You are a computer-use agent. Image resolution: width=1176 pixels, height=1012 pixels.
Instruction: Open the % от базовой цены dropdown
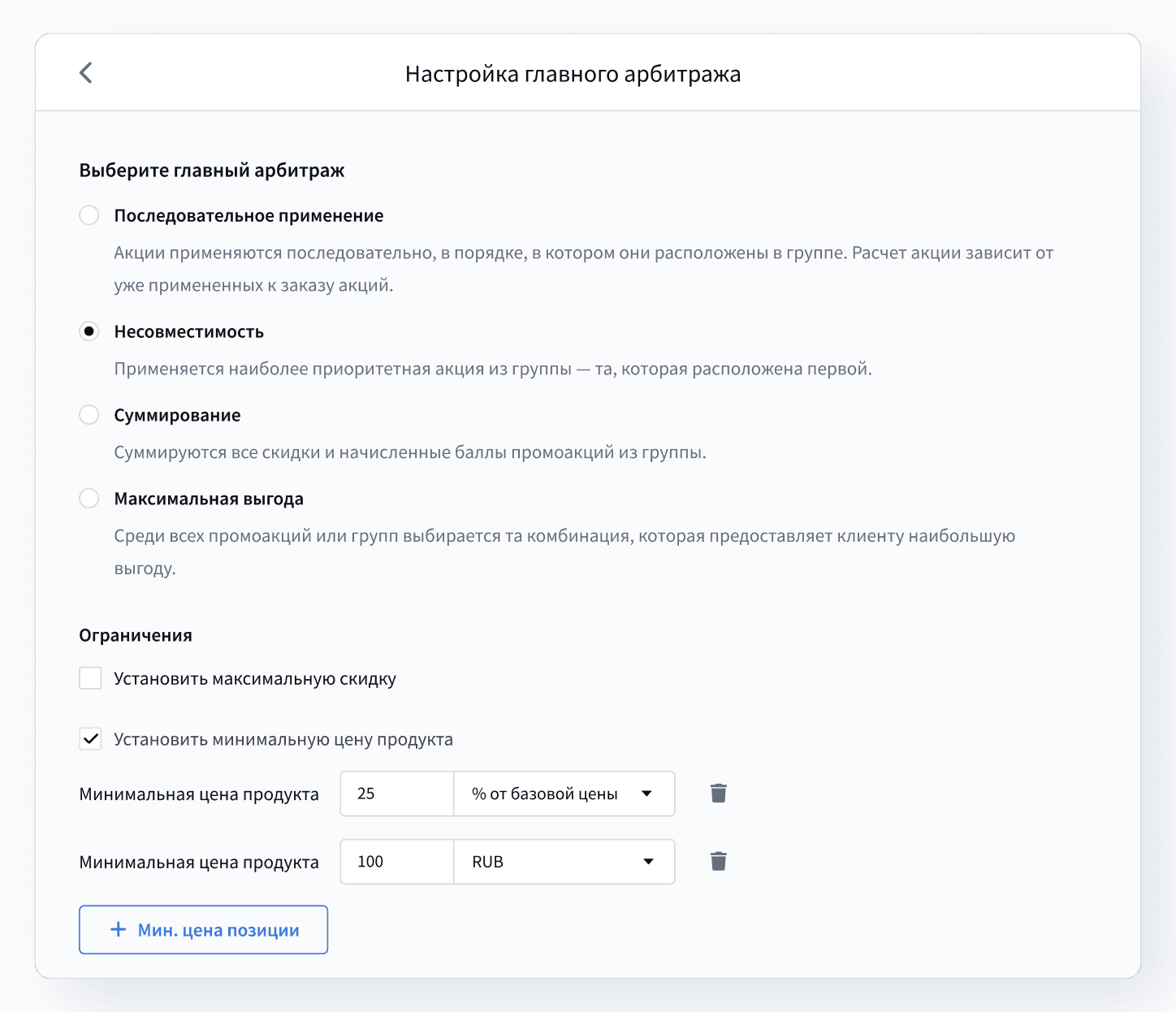(x=564, y=794)
